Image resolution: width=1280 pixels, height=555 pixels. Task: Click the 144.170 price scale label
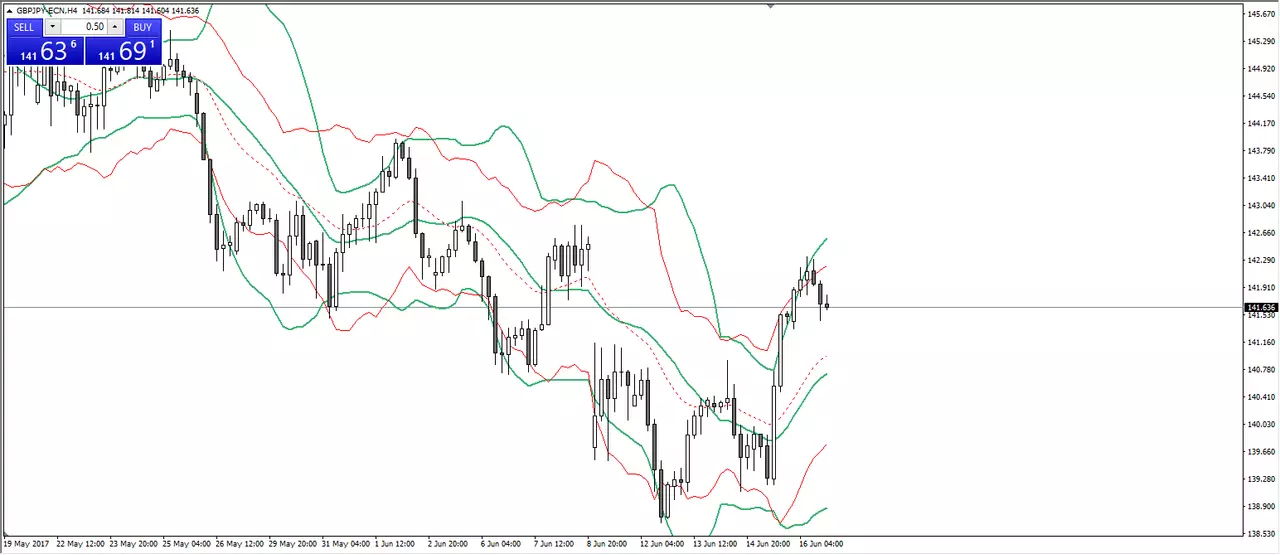click(x=1260, y=124)
